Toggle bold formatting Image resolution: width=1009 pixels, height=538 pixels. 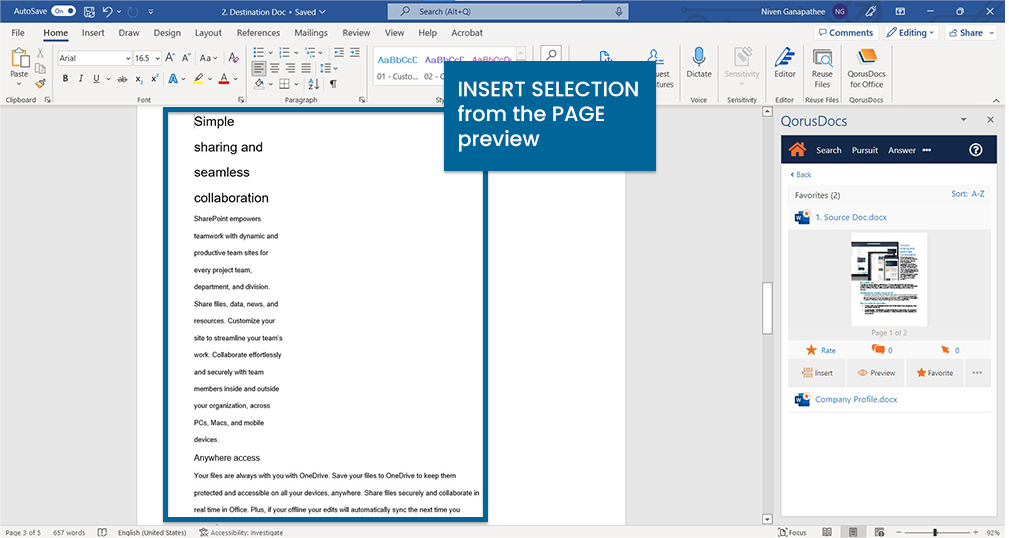[x=66, y=79]
